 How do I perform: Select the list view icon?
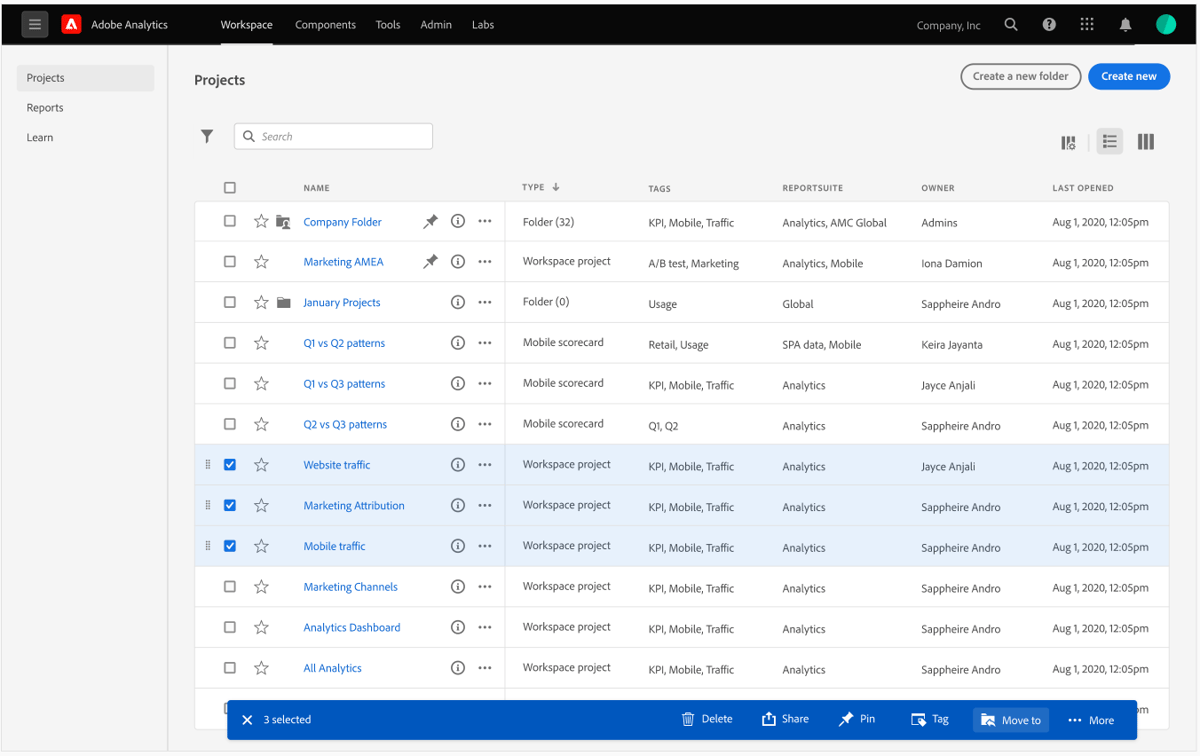click(1109, 141)
